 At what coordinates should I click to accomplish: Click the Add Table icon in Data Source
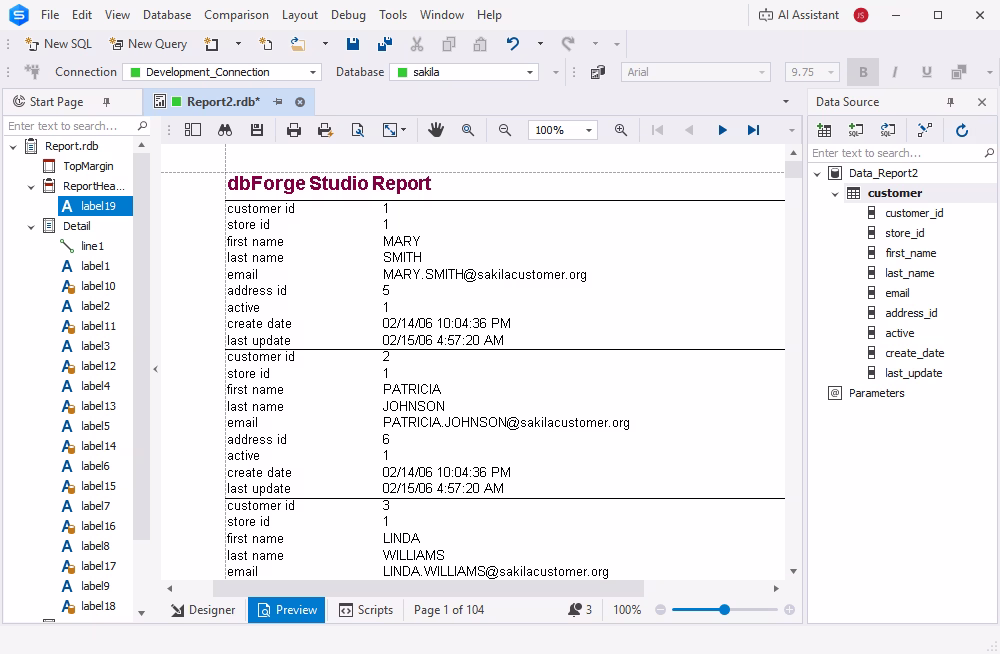tap(824, 130)
